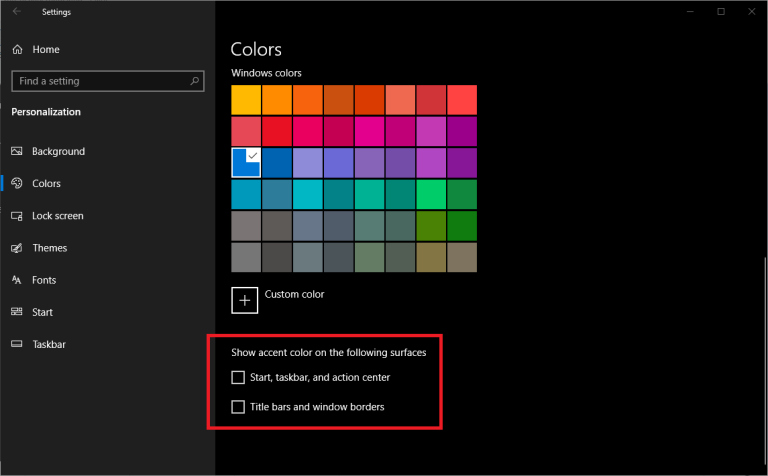768x476 pixels.
Task: Click the Colors palette icon
Action: (17, 183)
